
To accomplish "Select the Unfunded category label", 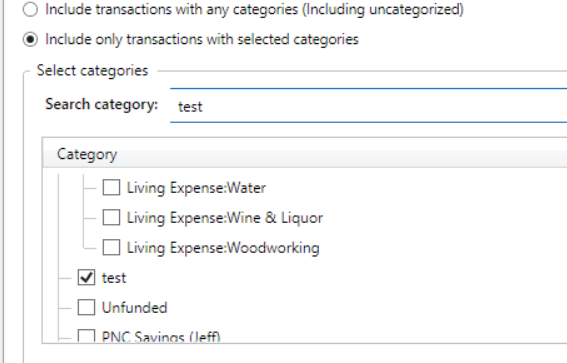I will (x=135, y=308).
